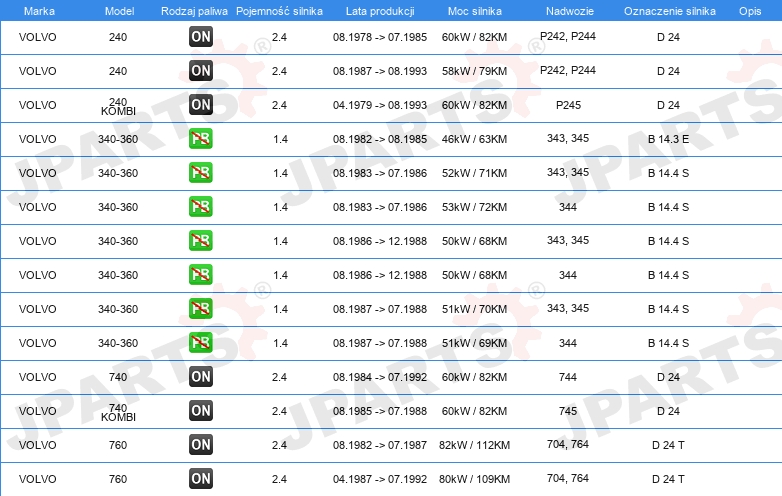Image resolution: width=782 pixels, height=496 pixels.
Task: Click the ON diesel icon in the 240 KOMBI row
Action: [201, 105]
